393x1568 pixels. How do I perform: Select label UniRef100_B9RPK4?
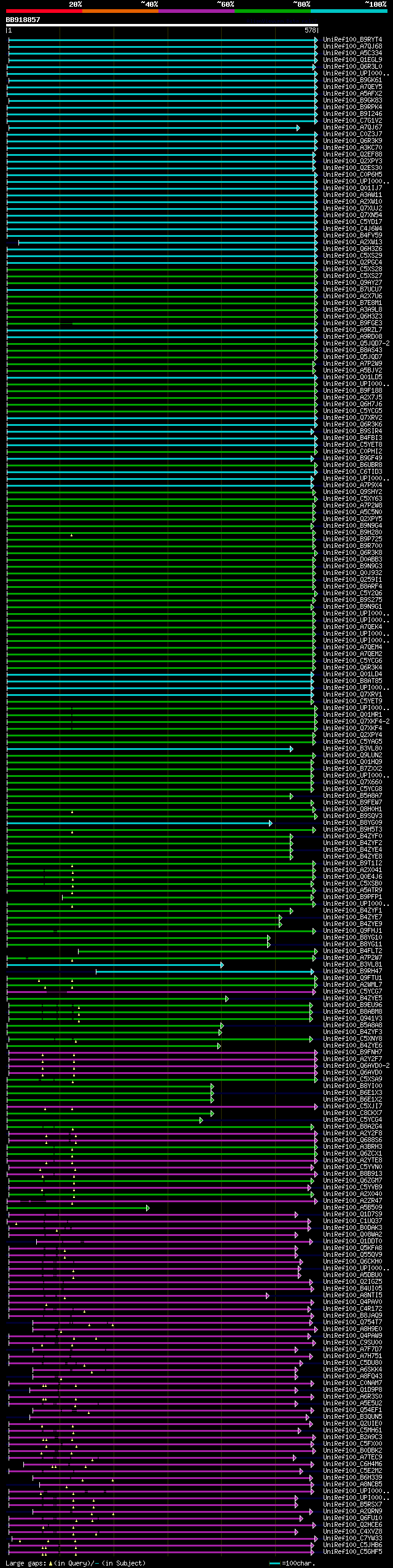click(x=352, y=107)
